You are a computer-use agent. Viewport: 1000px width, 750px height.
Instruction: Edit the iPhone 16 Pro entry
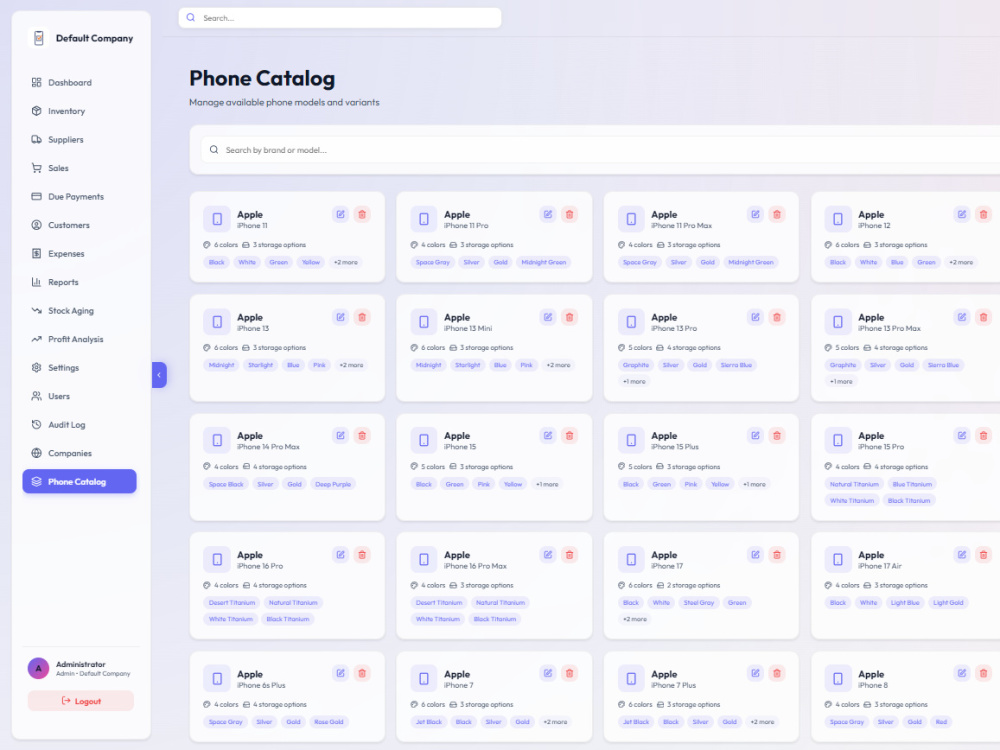coord(341,555)
